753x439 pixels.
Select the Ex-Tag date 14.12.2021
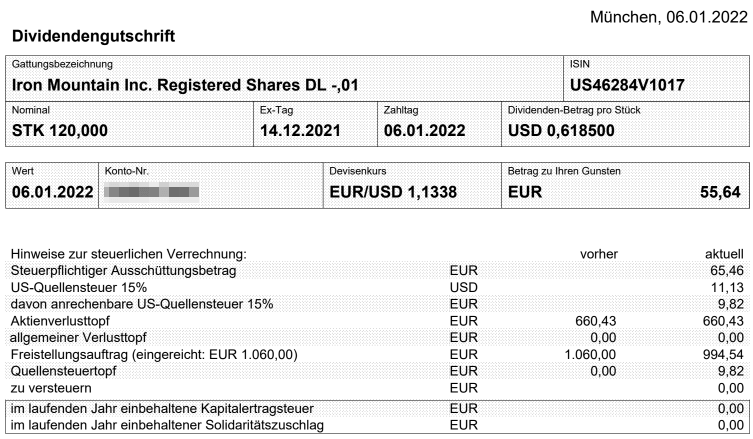click(300, 131)
